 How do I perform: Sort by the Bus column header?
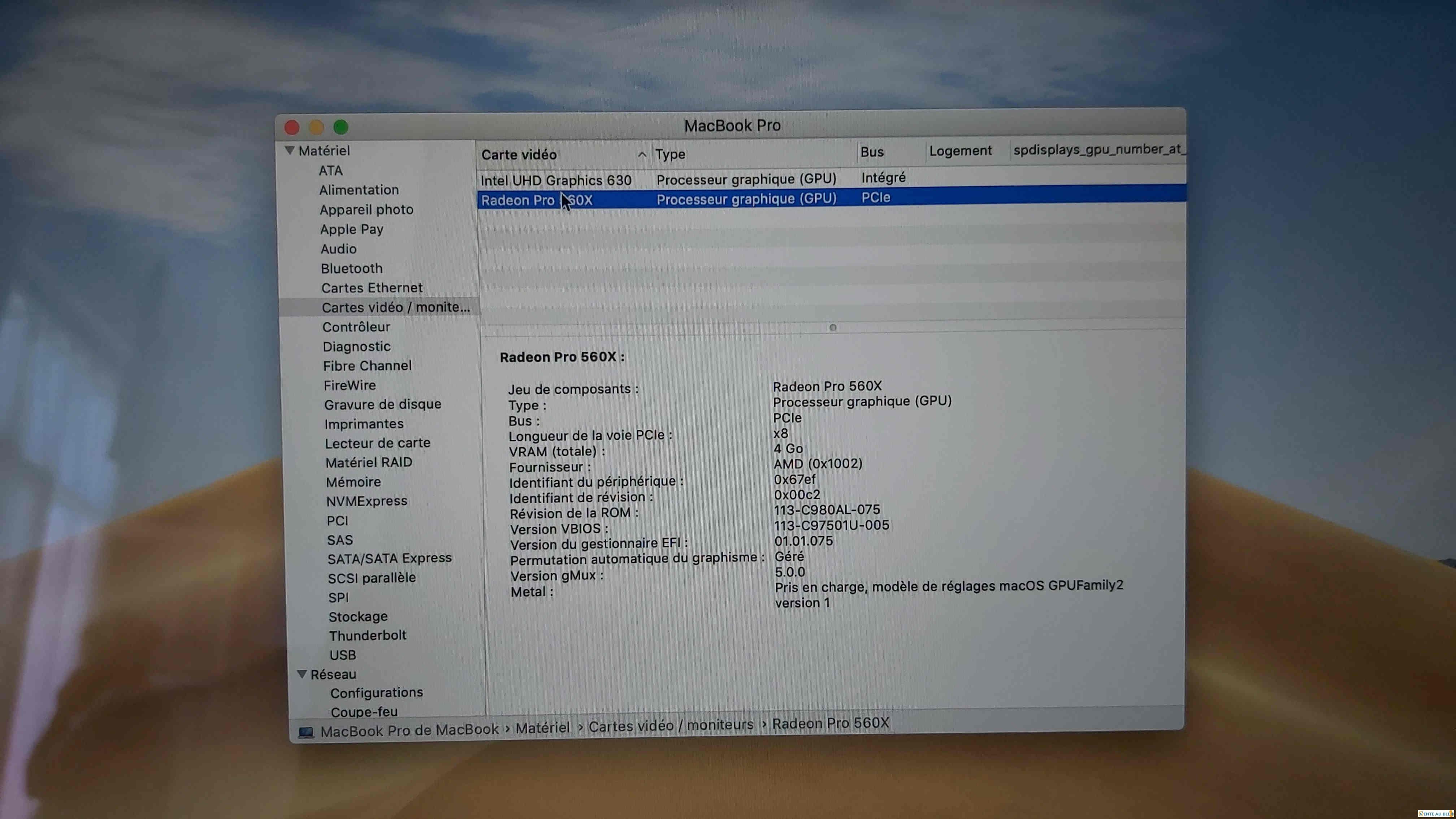pyautogui.click(x=872, y=152)
